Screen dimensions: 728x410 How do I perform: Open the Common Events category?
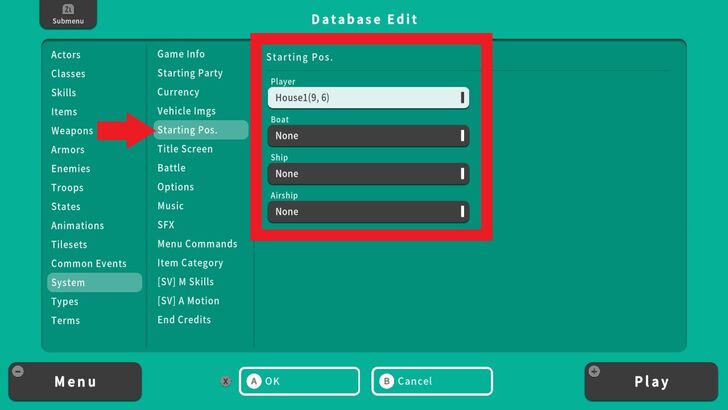point(89,264)
